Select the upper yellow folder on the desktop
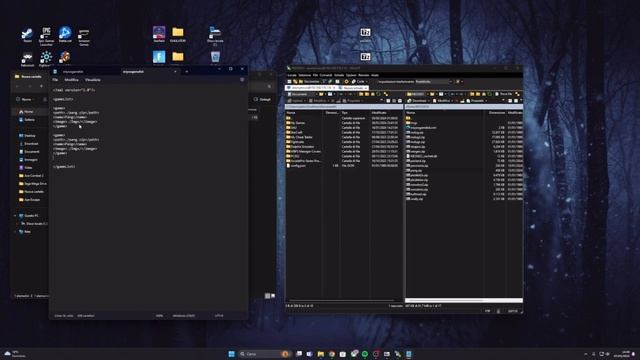640x360 pixels. click(178, 34)
